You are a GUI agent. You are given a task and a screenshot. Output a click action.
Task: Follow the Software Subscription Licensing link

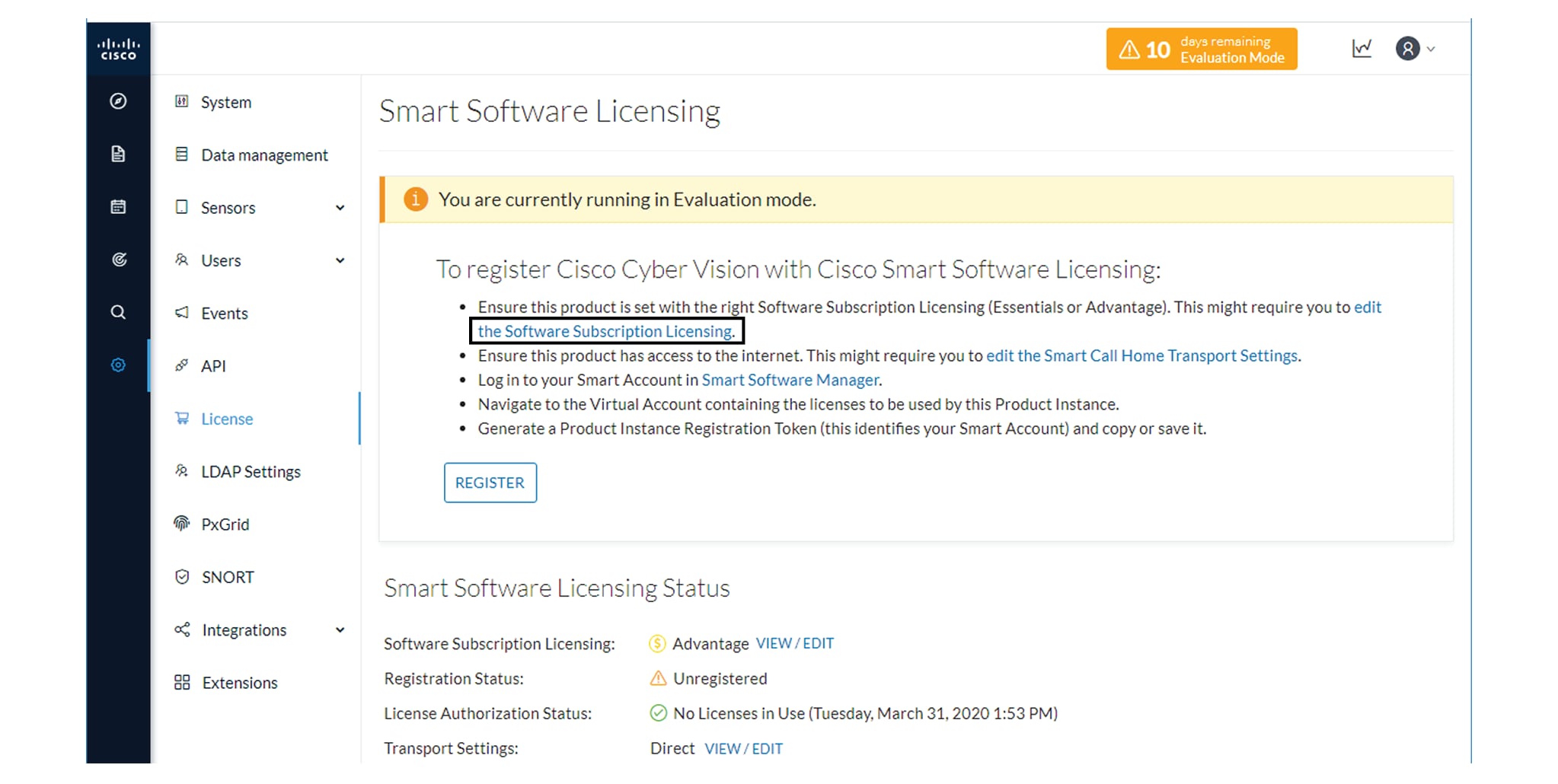coord(606,331)
